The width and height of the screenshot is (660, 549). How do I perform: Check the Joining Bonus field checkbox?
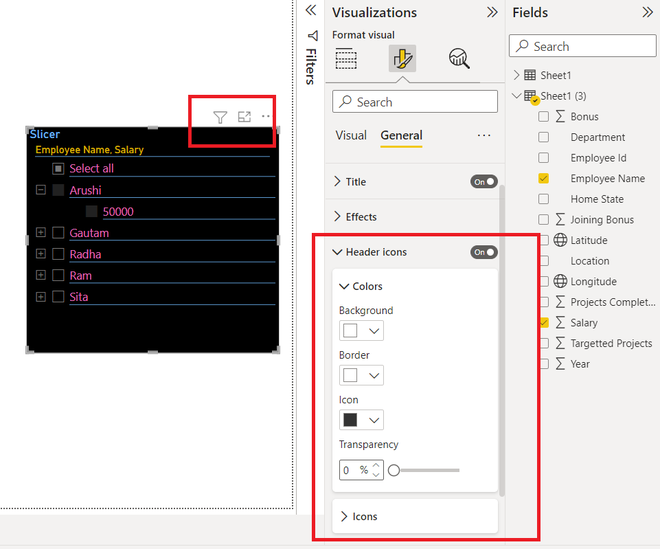pyautogui.click(x=543, y=219)
